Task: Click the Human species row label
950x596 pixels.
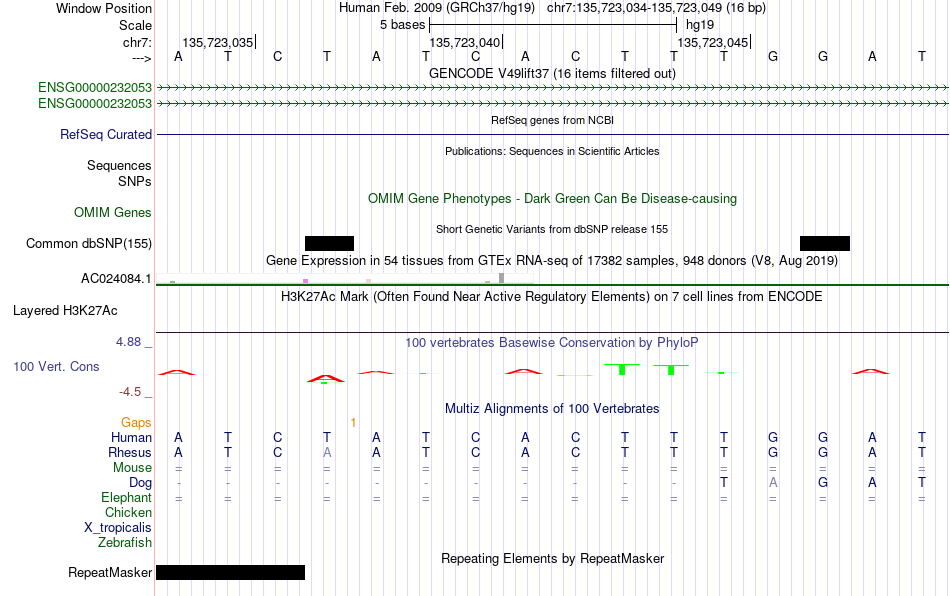Action: click(x=131, y=437)
